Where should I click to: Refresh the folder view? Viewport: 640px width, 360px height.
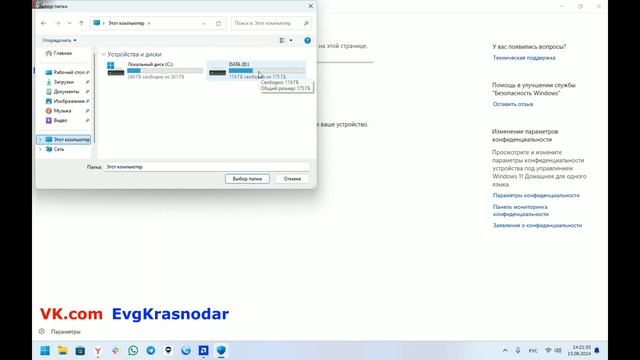pos(218,24)
